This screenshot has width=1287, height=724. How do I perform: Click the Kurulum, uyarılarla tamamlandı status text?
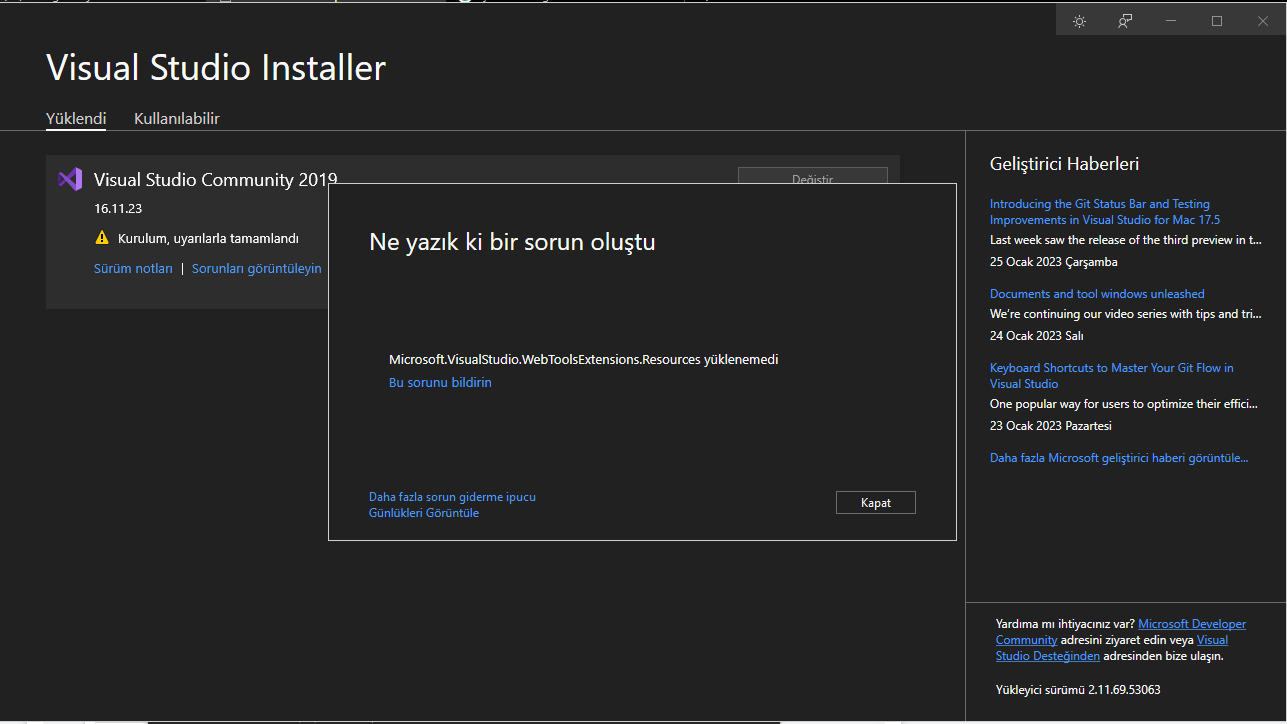208,238
